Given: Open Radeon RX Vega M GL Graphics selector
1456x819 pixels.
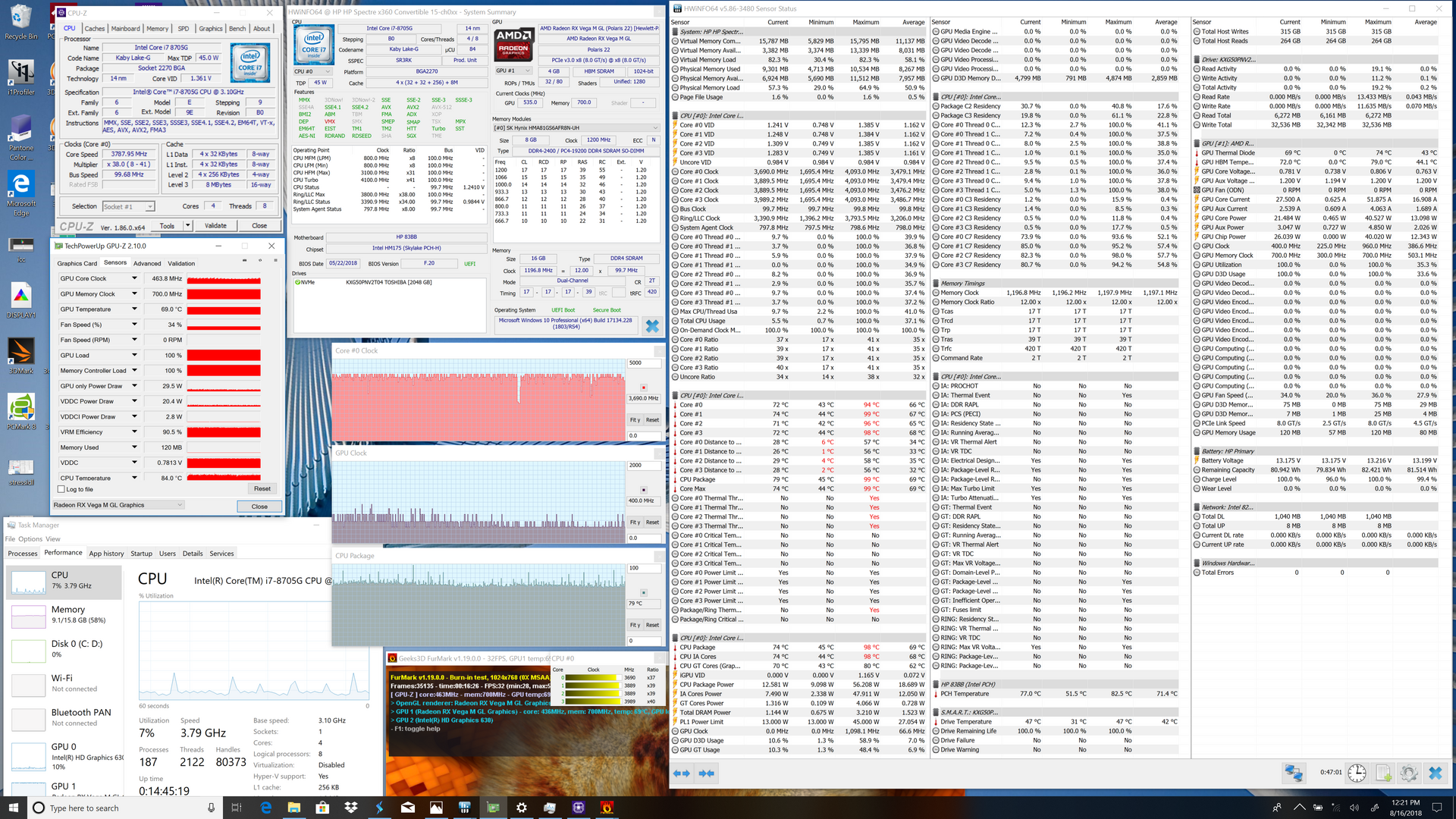Looking at the screenshot, I should pyautogui.click(x=118, y=505).
